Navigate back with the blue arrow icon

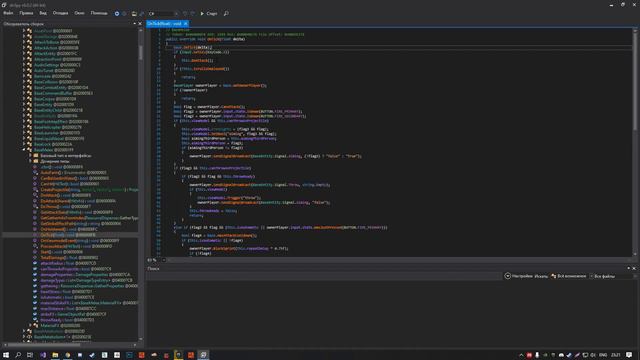(117, 13)
